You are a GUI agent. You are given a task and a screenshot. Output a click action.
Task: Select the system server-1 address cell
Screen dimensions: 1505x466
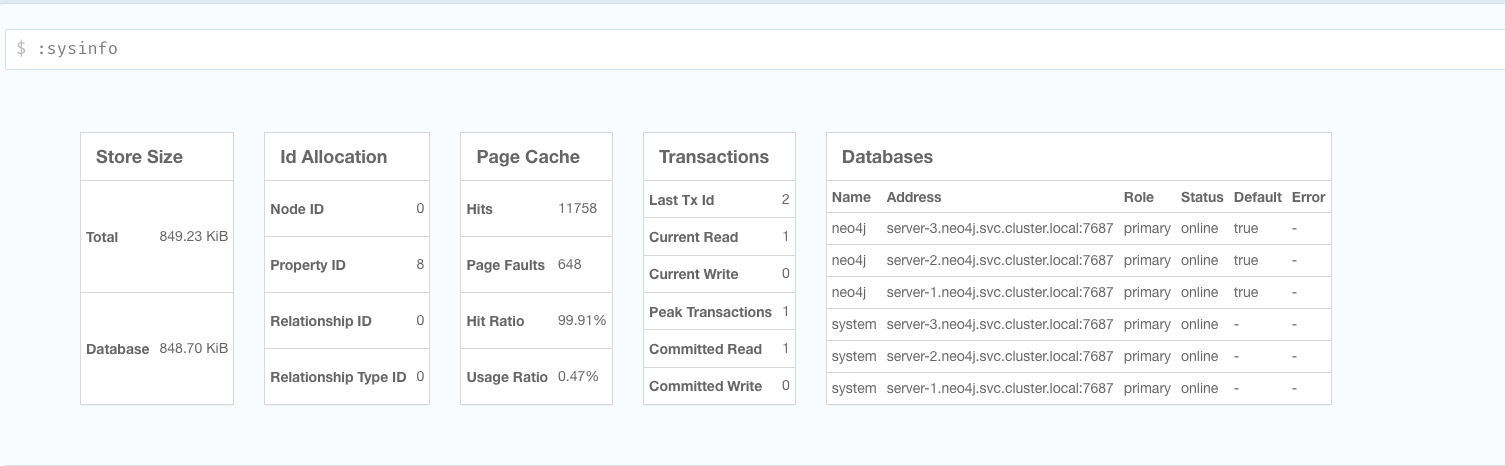[x=999, y=388]
